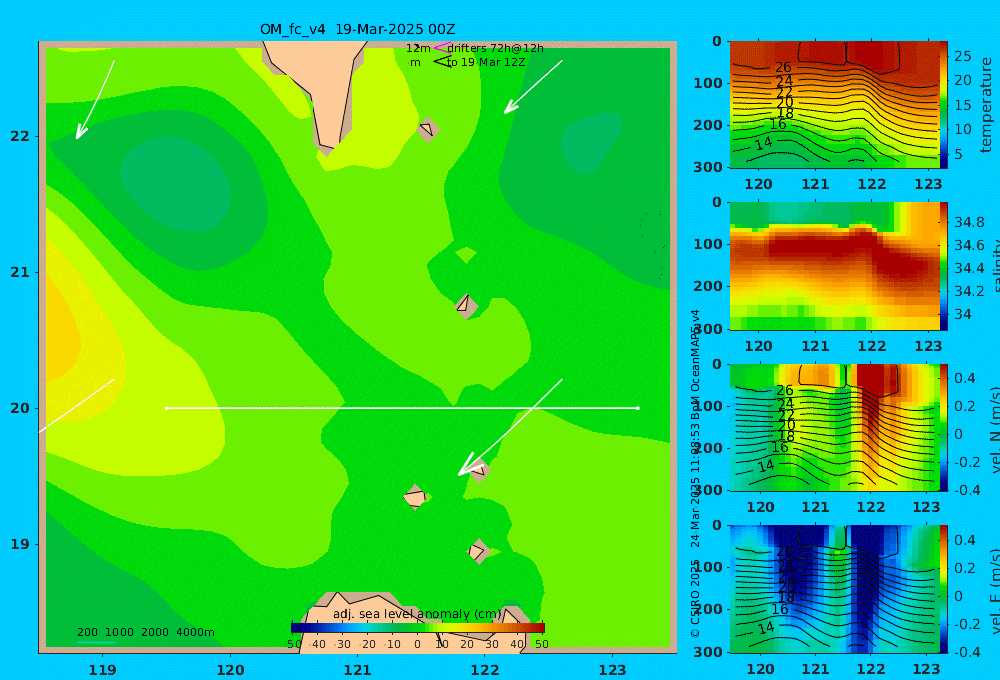Click longitude tick label 120 on main map
1000x680 pixels.
point(230,670)
